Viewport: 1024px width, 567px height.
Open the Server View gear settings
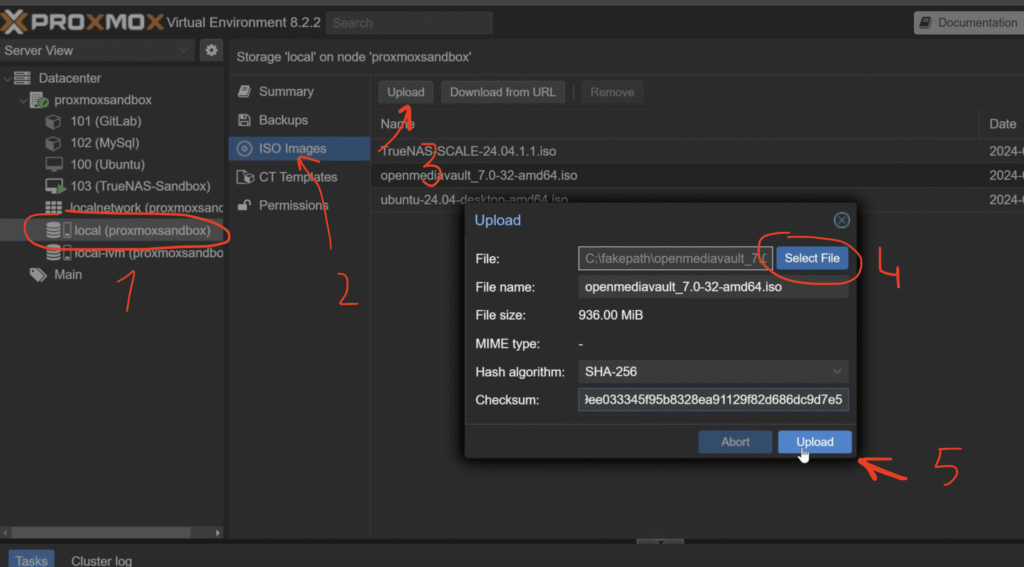(x=211, y=50)
